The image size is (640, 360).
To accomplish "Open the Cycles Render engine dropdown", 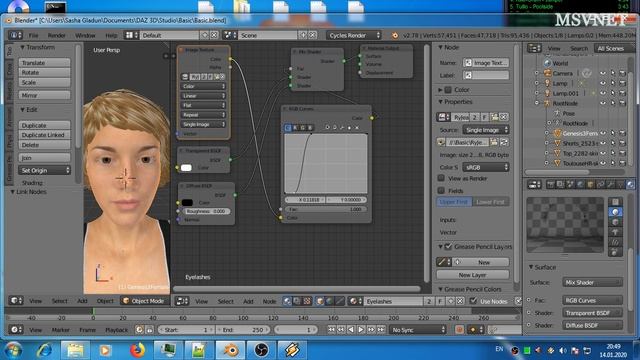I will tap(353, 35).
